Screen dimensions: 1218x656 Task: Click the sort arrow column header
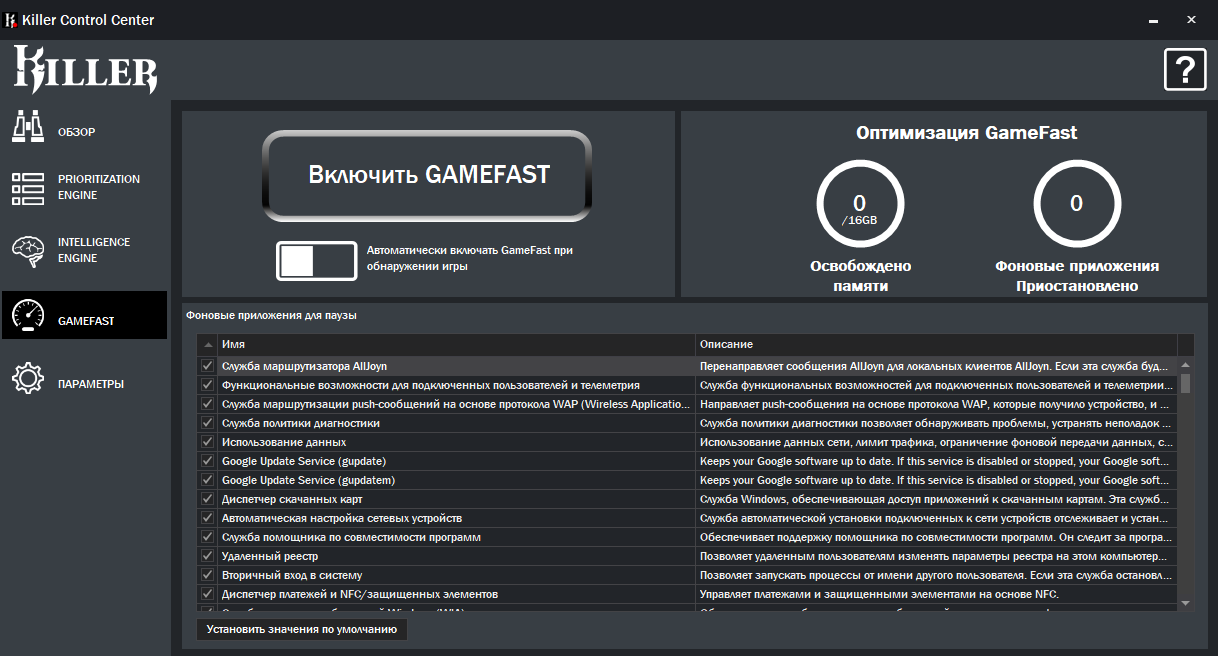click(x=208, y=344)
